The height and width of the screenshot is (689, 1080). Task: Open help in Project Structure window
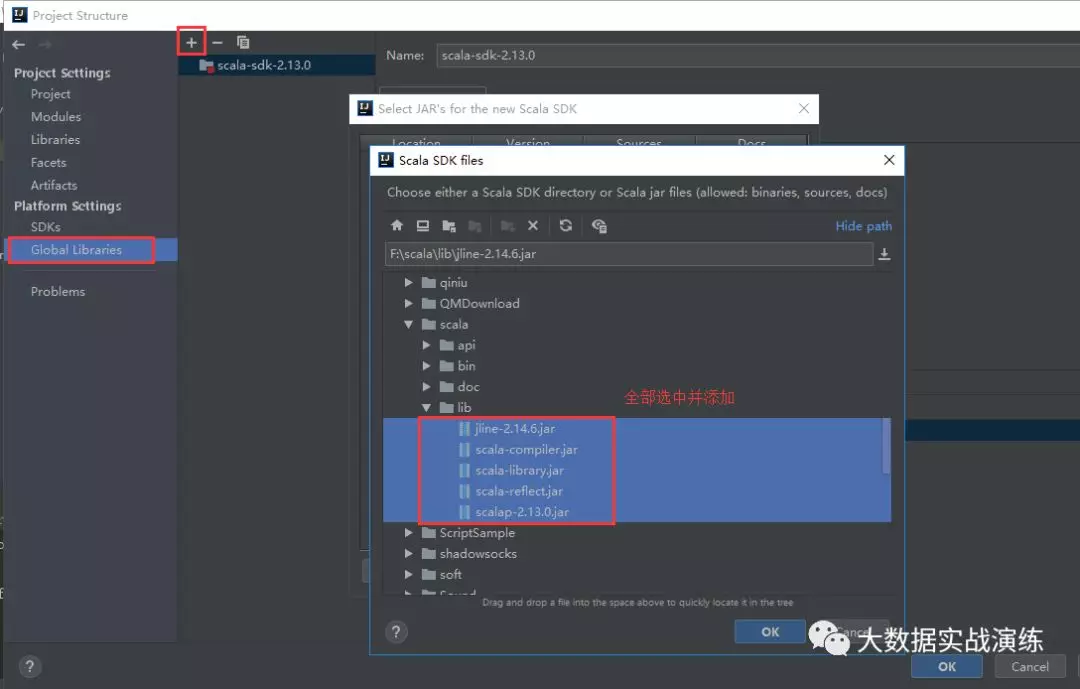click(30, 666)
